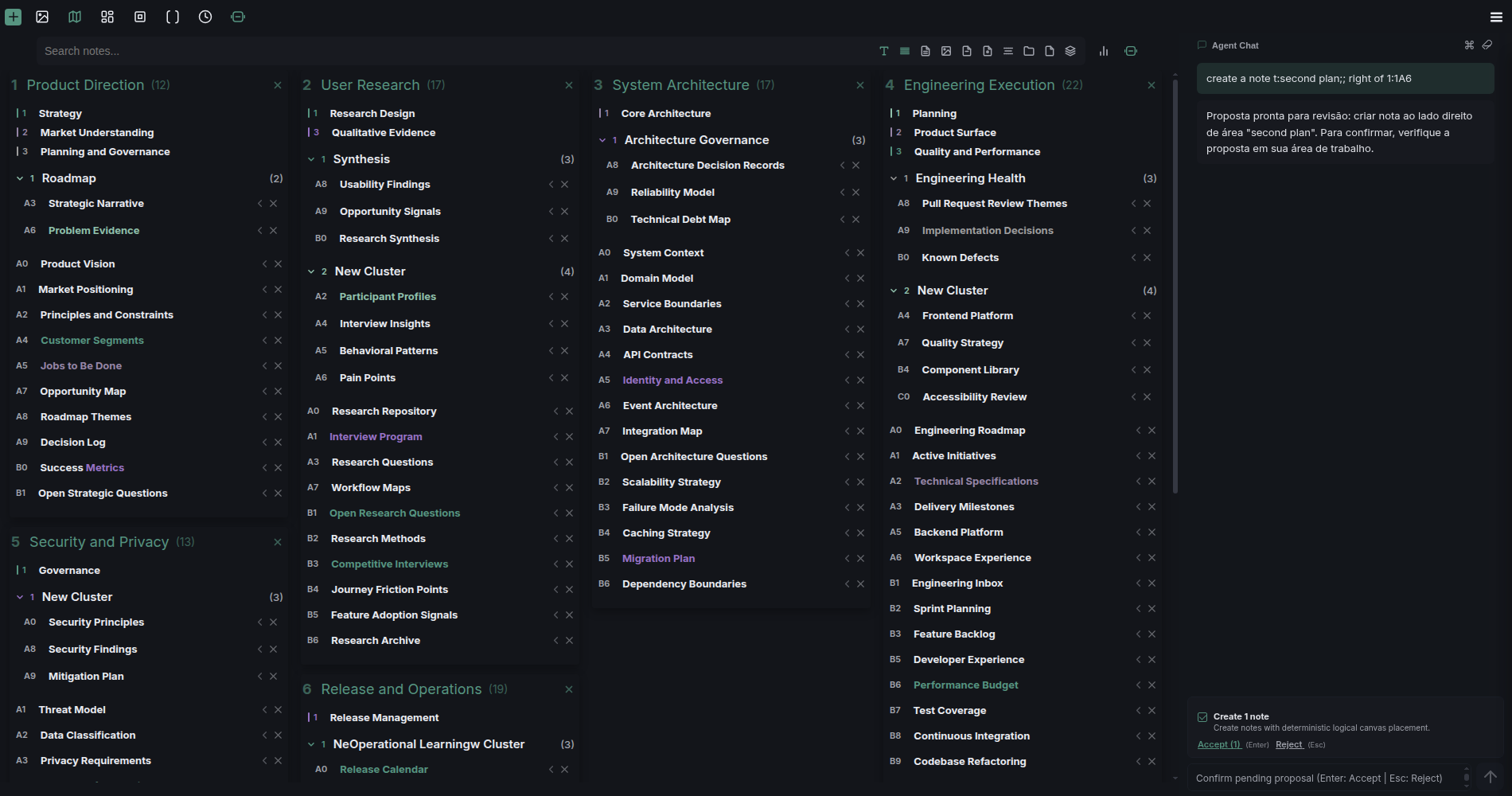The height and width of the screenshot is (796, 1512).
Task: Open the clock history icon
Action: click(205, 17)
